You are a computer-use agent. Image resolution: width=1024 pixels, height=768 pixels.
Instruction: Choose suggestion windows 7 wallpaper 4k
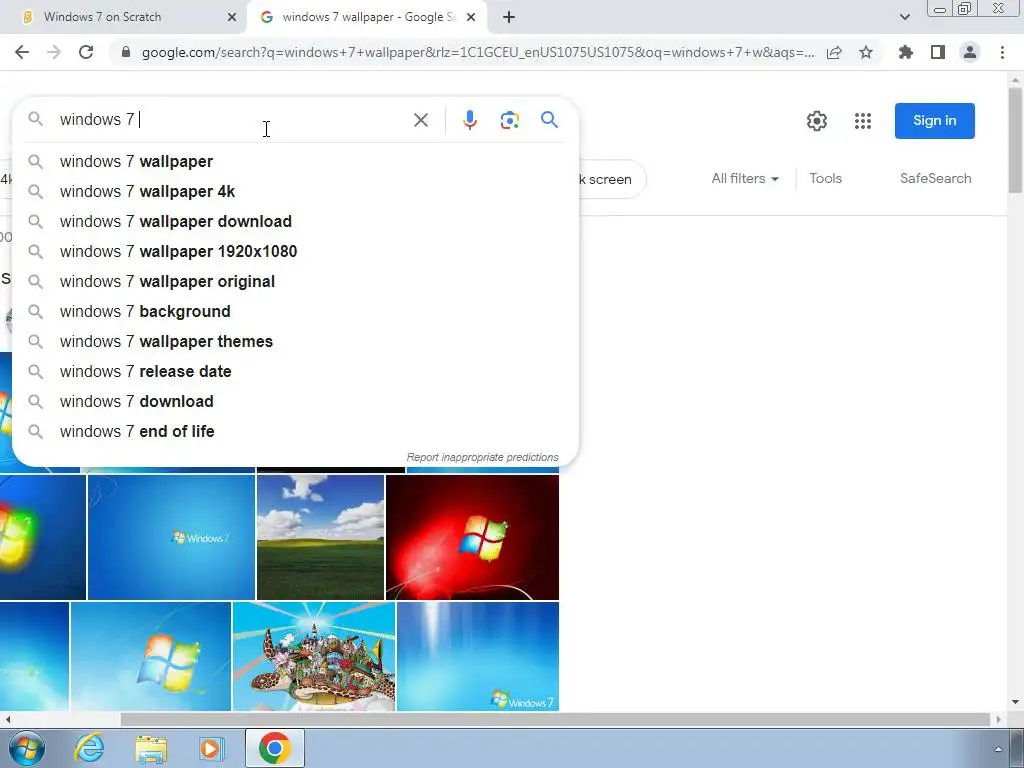(x=295, y=191)
